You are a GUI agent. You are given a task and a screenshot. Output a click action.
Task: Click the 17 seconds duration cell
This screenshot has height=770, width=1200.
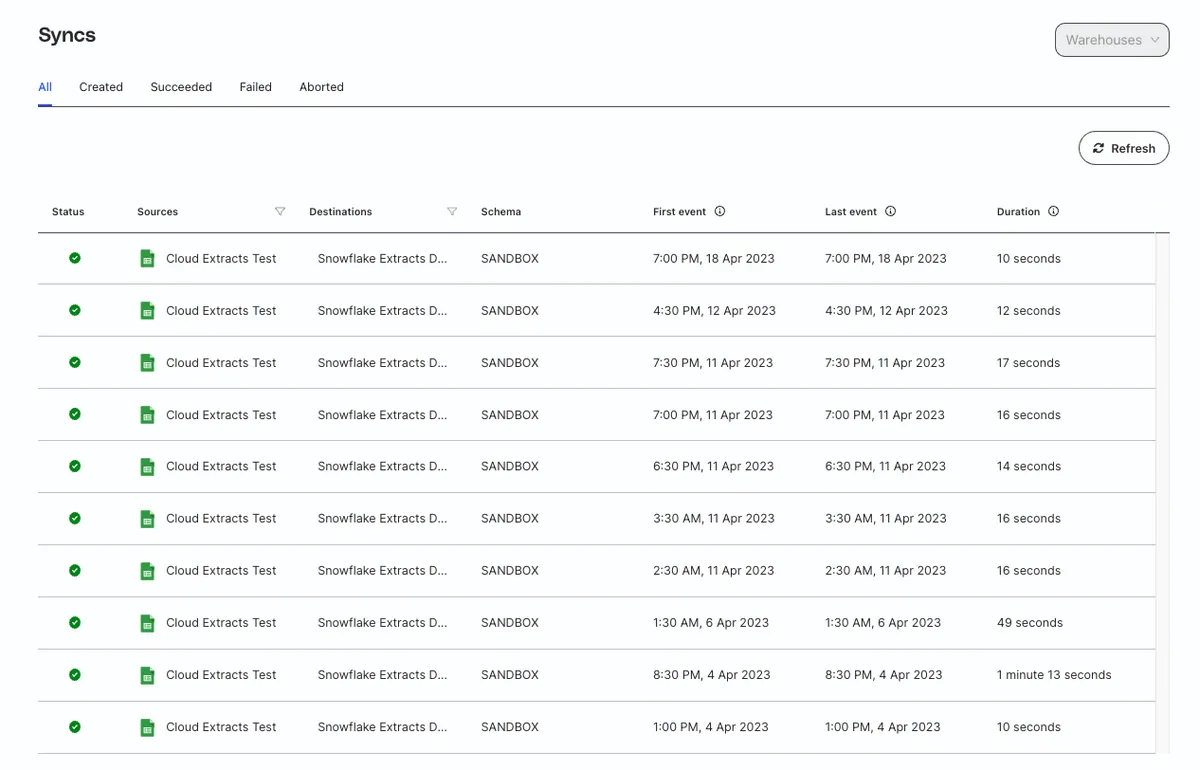tap(1028, 362)
